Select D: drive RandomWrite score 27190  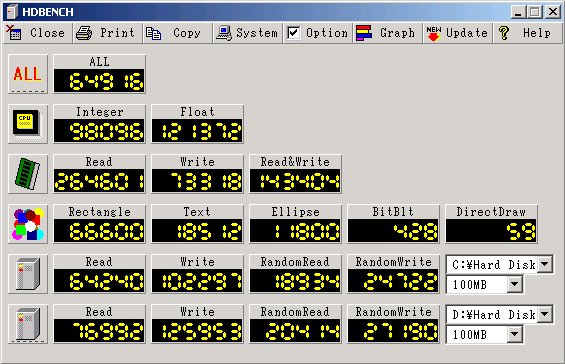[x=393, y=331]
